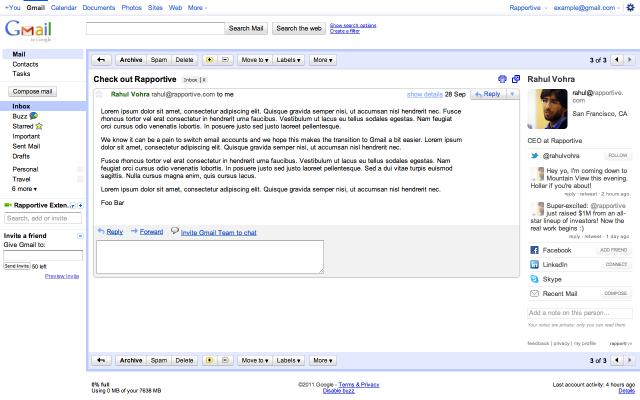Click the Facebook icon in sidebar
This screenshot has height=400, width=640.
[x=534, y=250]
